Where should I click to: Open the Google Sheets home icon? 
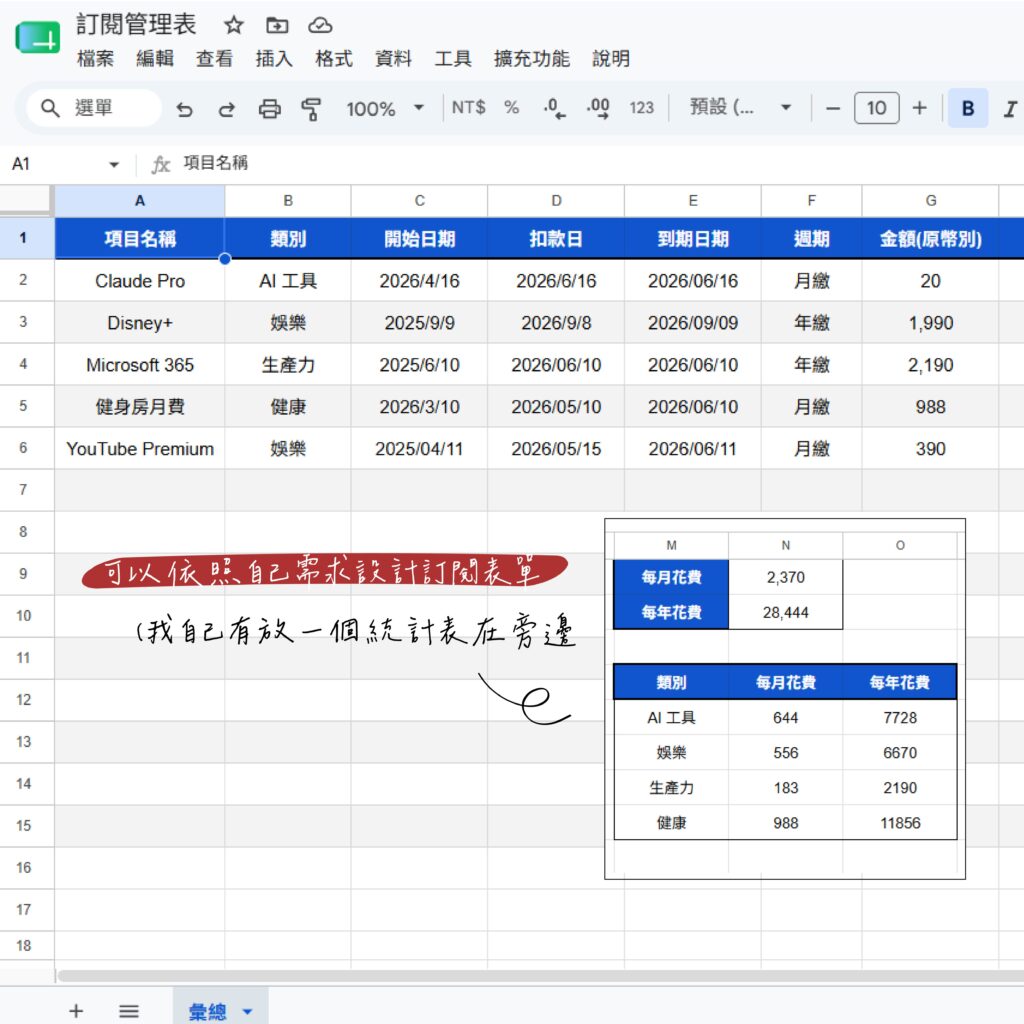(x=37, y=38)
